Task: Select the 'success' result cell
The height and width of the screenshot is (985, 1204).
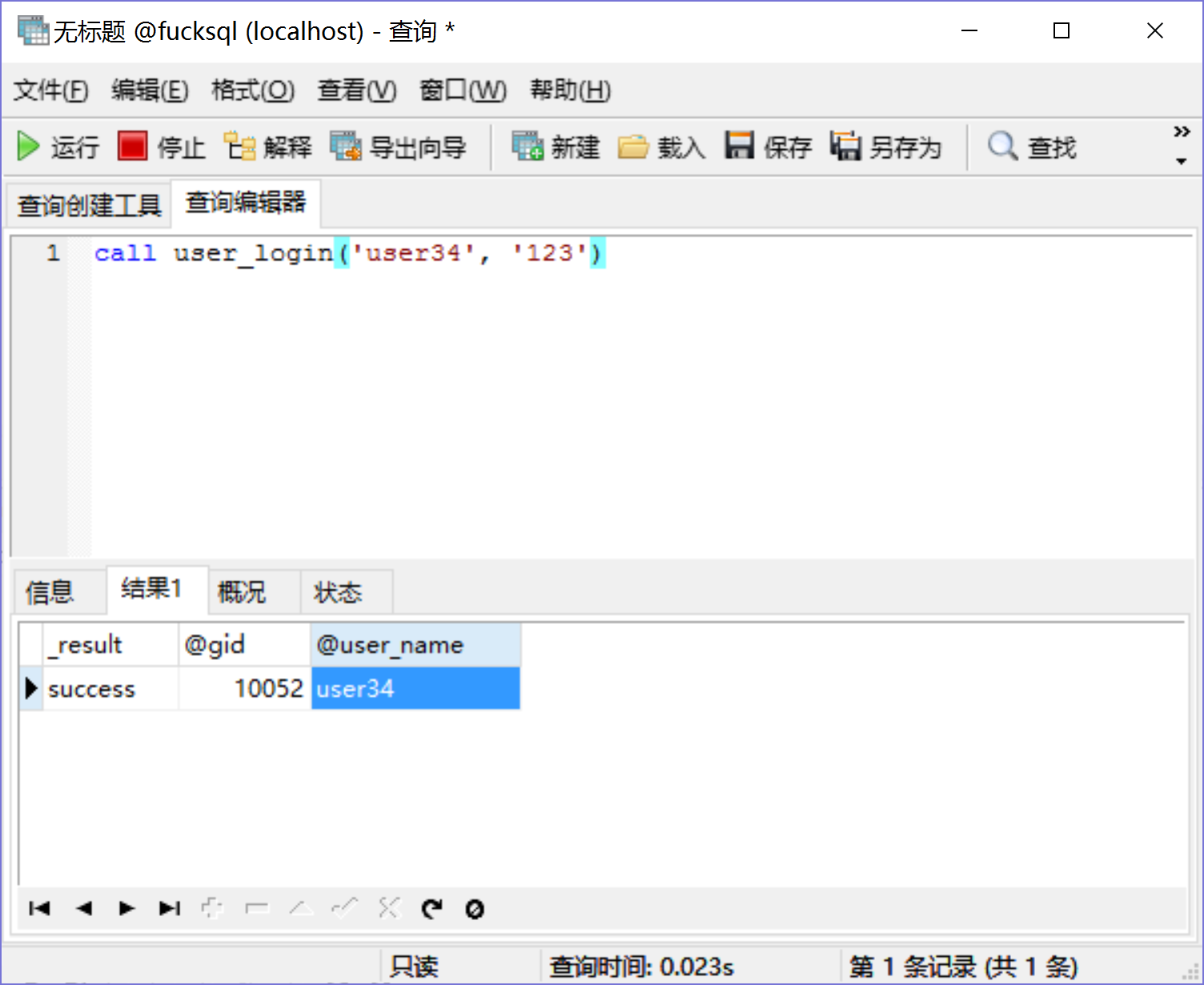Action: tap(110, 688)
